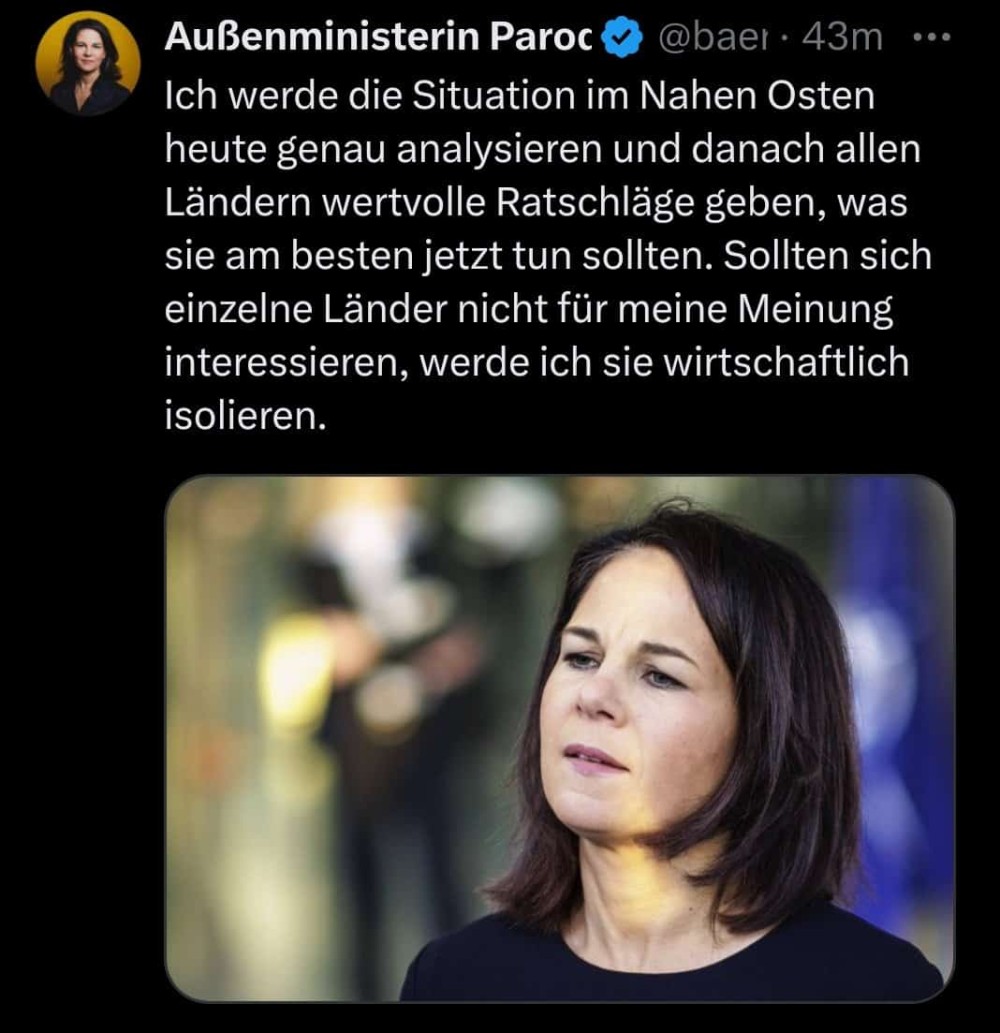Click the tweet line starting "Ländern wertvolle"
The height and width of the screenshot is (1033, 1000).
tap(536, 203)
